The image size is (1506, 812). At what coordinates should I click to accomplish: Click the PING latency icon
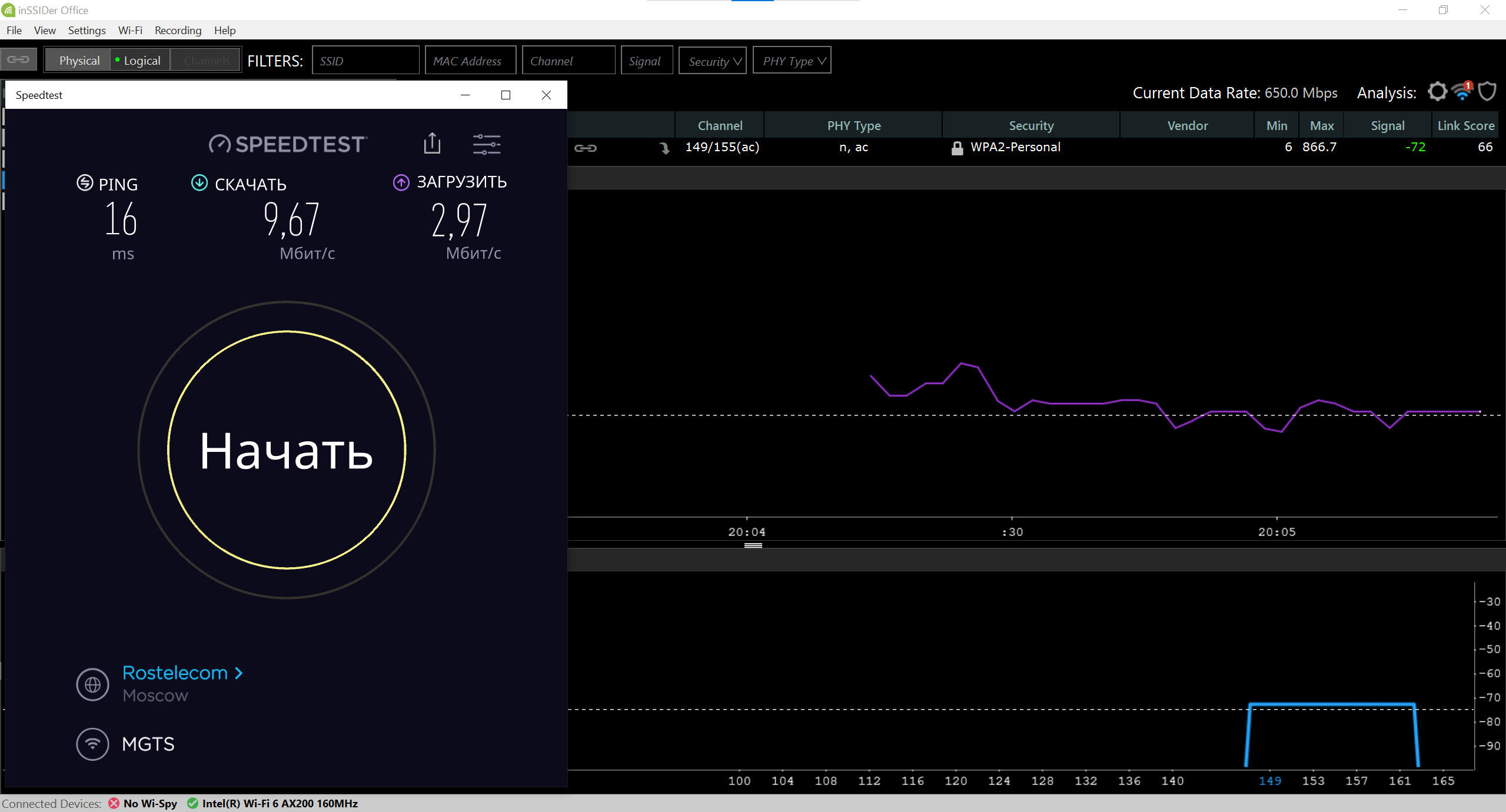(85, 183)
